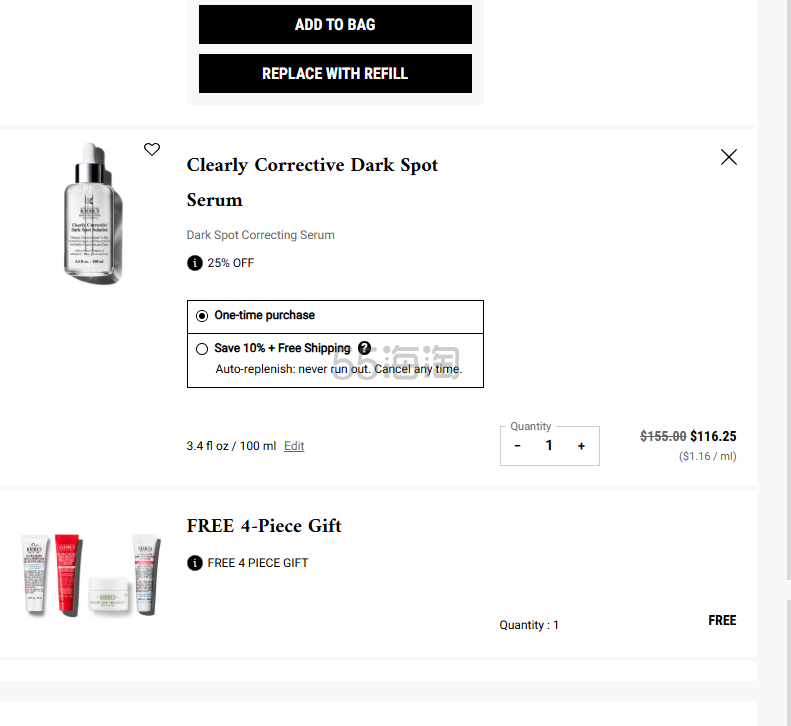Increase quantity with plus button

[x=581, y=446]
